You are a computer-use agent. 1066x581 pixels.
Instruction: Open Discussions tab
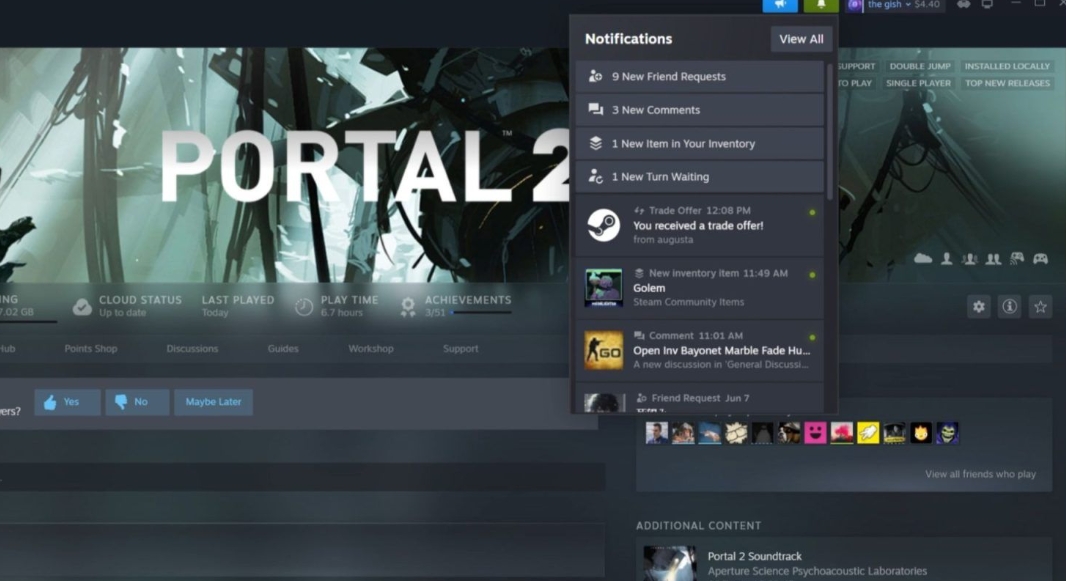pos(192,349)
